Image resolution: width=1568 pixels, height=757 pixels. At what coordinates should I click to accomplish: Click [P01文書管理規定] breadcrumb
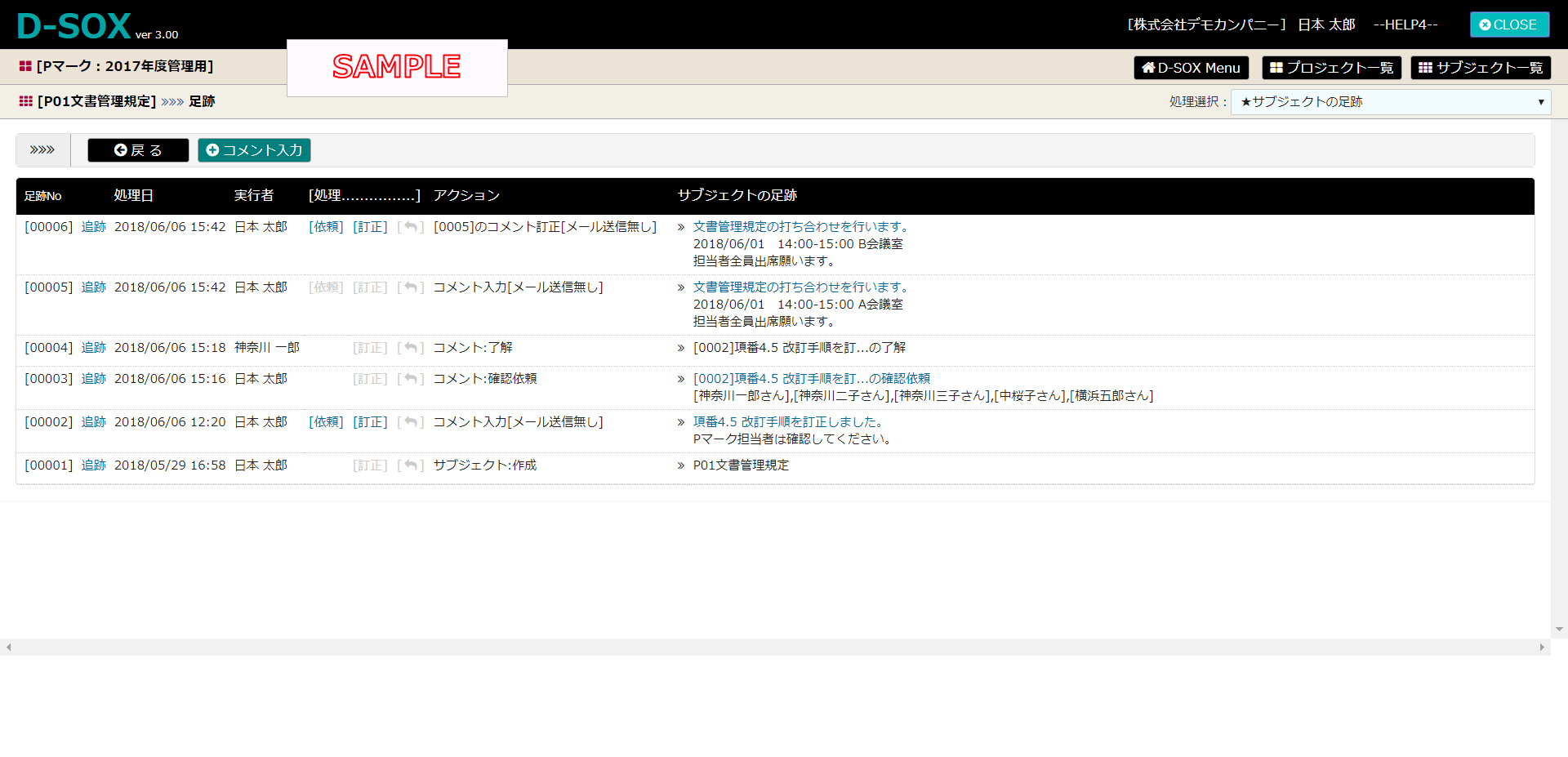tap(96, 101)
